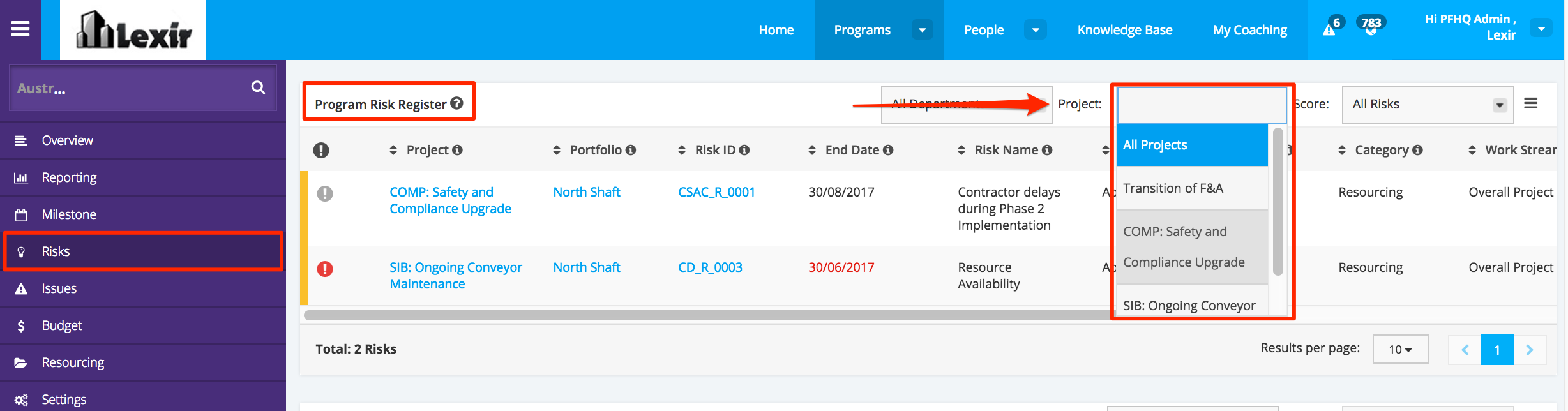Go to Home in top navigation
This screenshot has width=1568, height=411.
coord(776,30)
